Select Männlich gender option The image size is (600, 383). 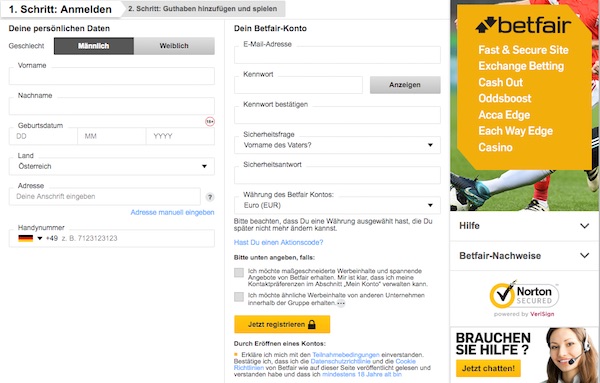(x=94, y=46)
